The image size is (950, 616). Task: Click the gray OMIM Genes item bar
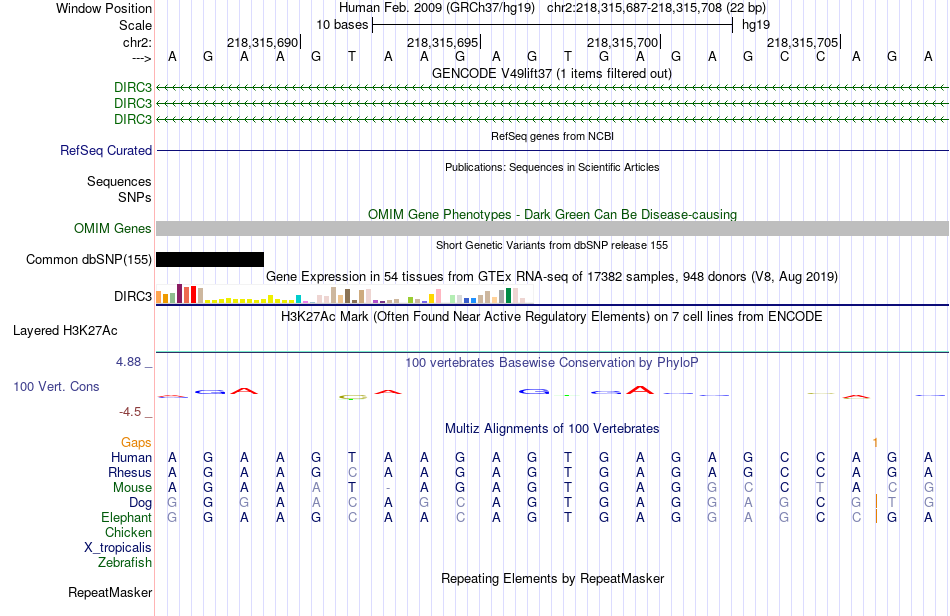click(552, 228)
